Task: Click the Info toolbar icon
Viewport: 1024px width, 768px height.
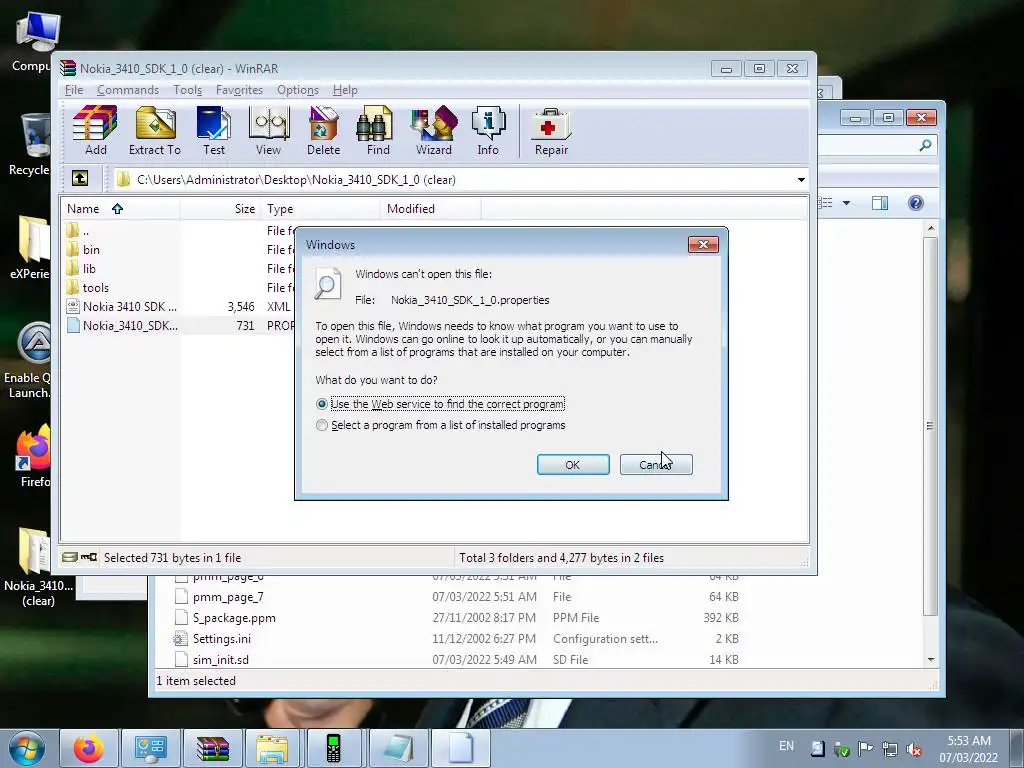Action: coord(488,131)
